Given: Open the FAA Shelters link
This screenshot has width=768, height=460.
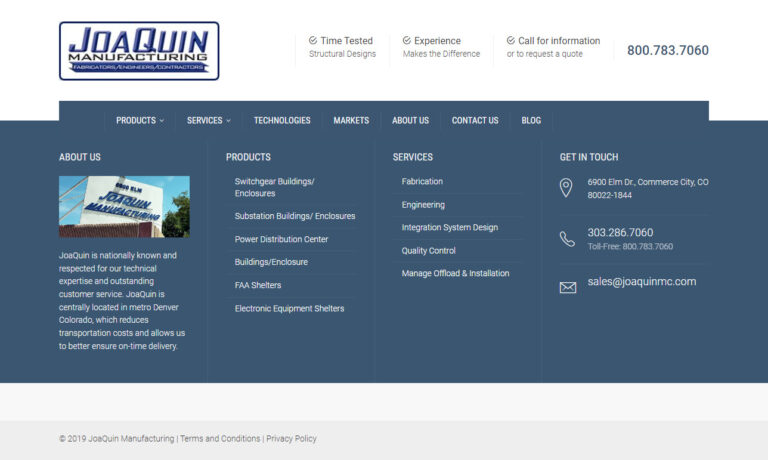Looking at the screenshot, I should [258, 285].
